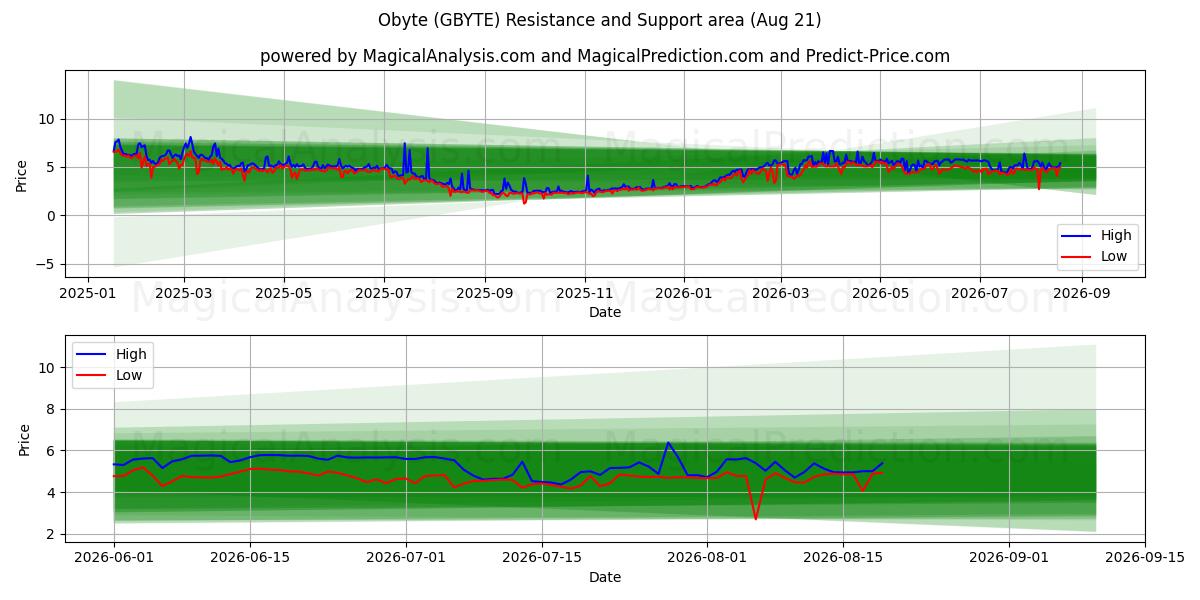Click the '2026-09-15' tick label on bottom chart

tap(1145, 559)
